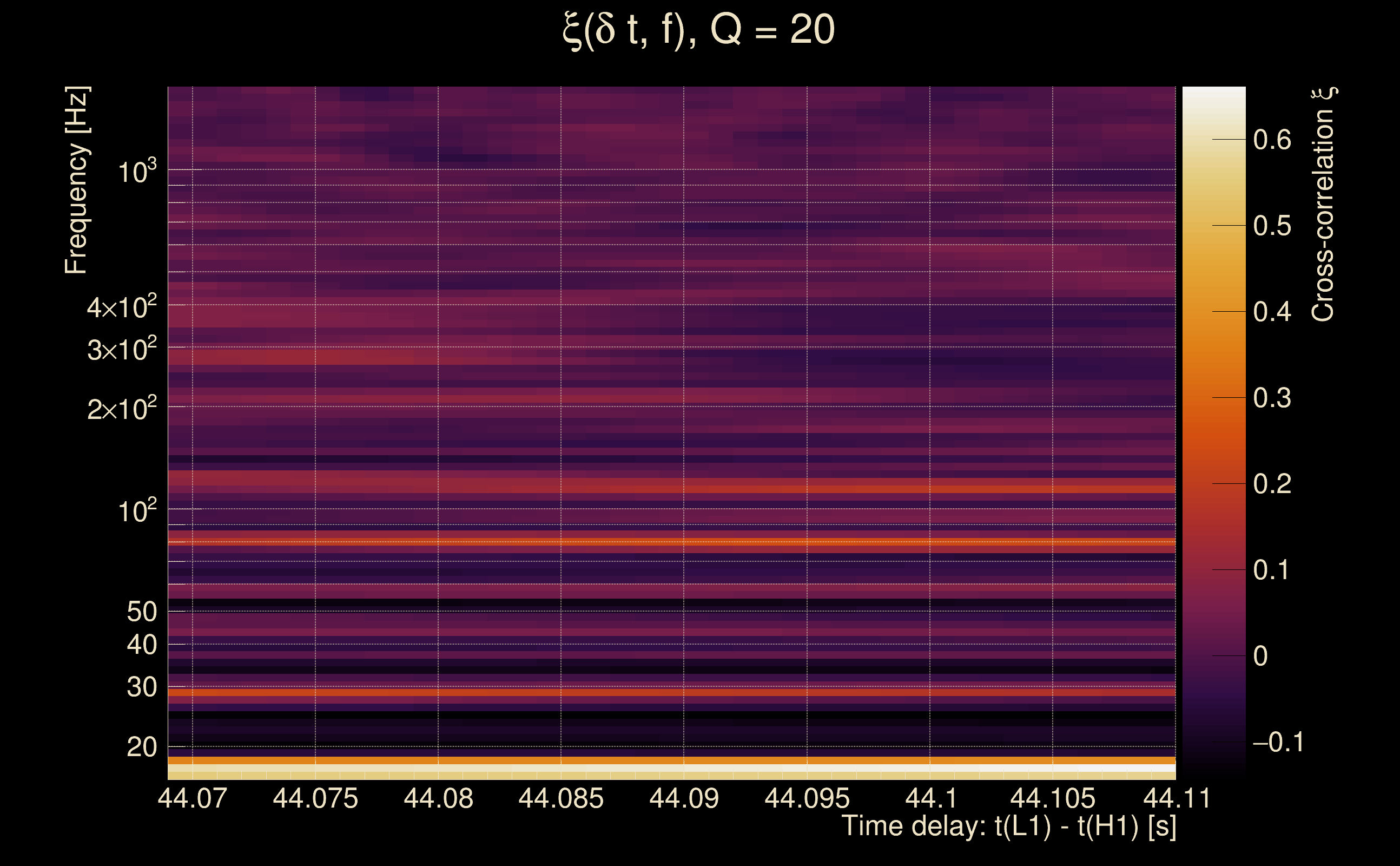This screenshot has height=866, width=1400.
Task: Click the 44.11 x-axis tick label
Action: point(1177,798)
